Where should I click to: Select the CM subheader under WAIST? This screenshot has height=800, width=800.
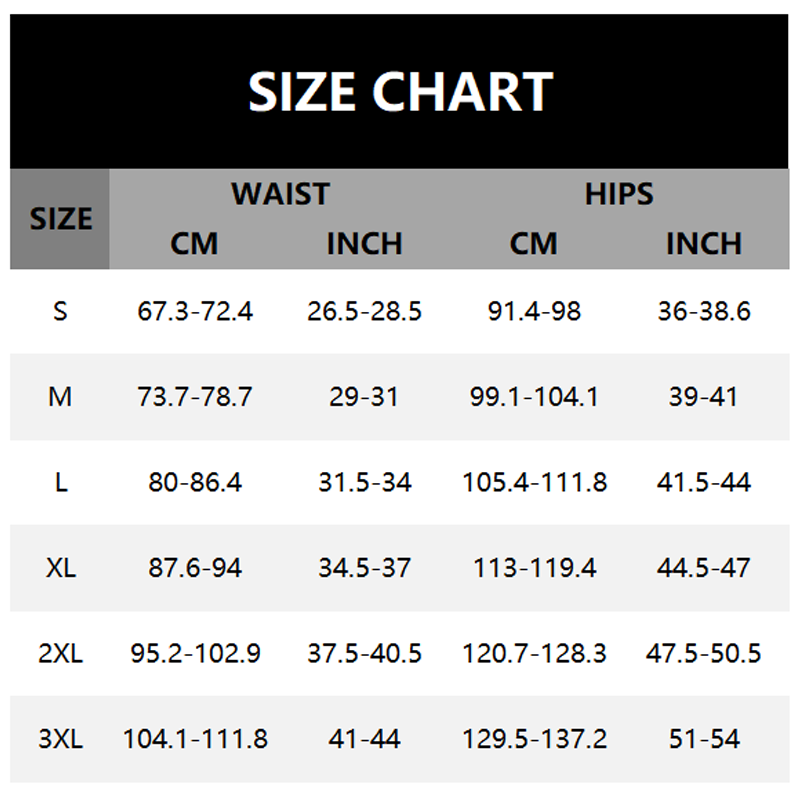pos(194,243)
